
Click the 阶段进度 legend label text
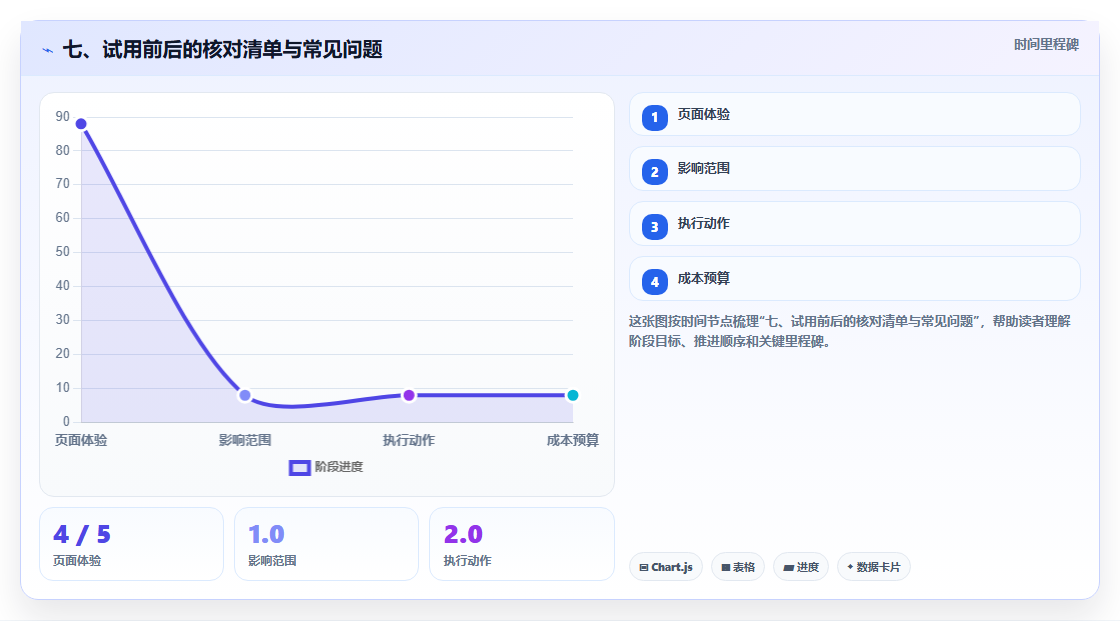[339, 467]
